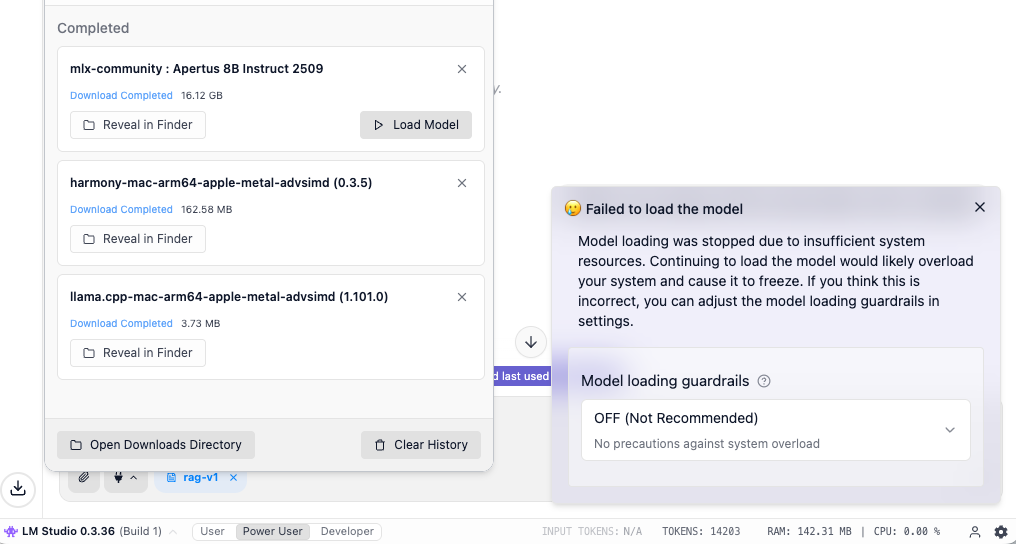
Task: Reveal llama.cpp-mac-arm64 runtime in Finder
Action: pos(138,353)
